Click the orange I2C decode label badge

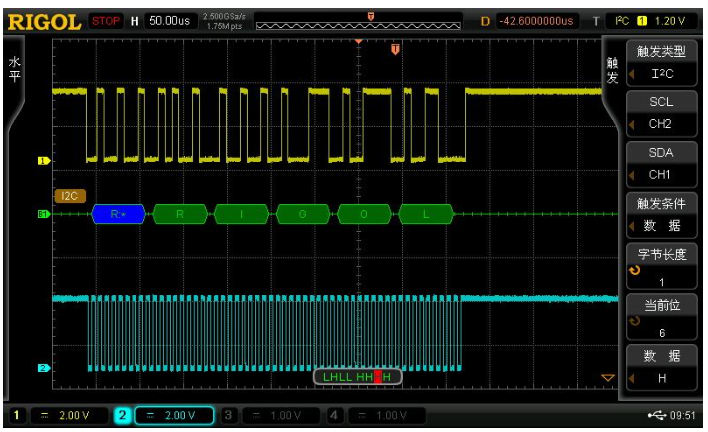tap(70, 196)
